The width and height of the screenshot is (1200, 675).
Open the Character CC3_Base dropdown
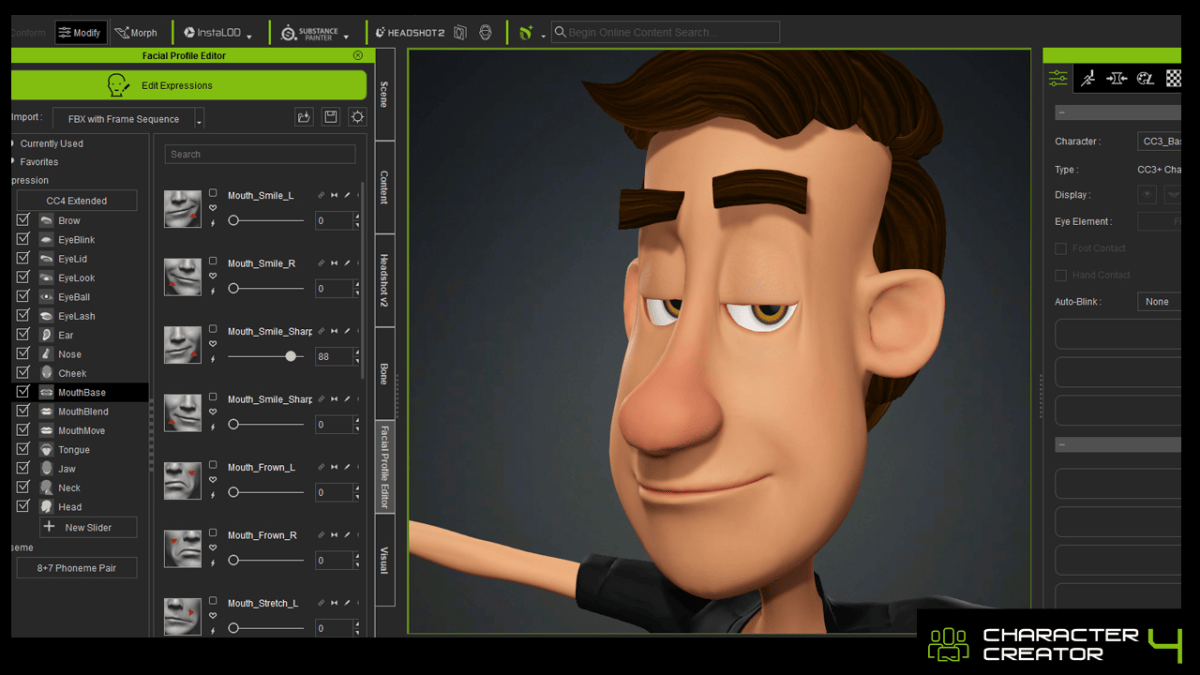[1160, 142]
